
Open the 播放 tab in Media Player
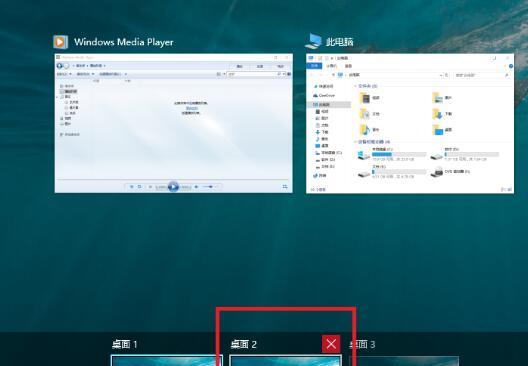[x=239, y=66]
